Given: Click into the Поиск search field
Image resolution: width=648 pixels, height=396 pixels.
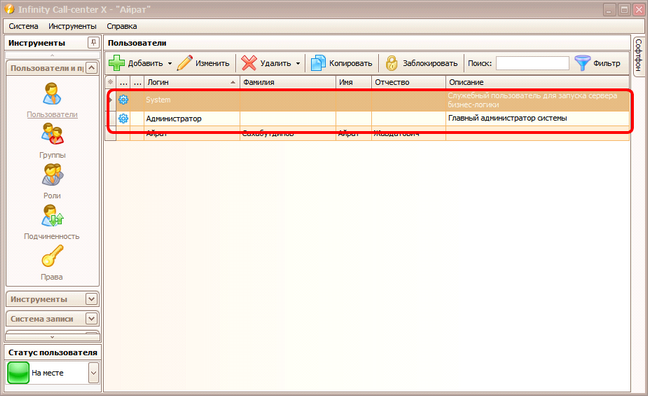Looking at the screenshot, I should [532, 63].
